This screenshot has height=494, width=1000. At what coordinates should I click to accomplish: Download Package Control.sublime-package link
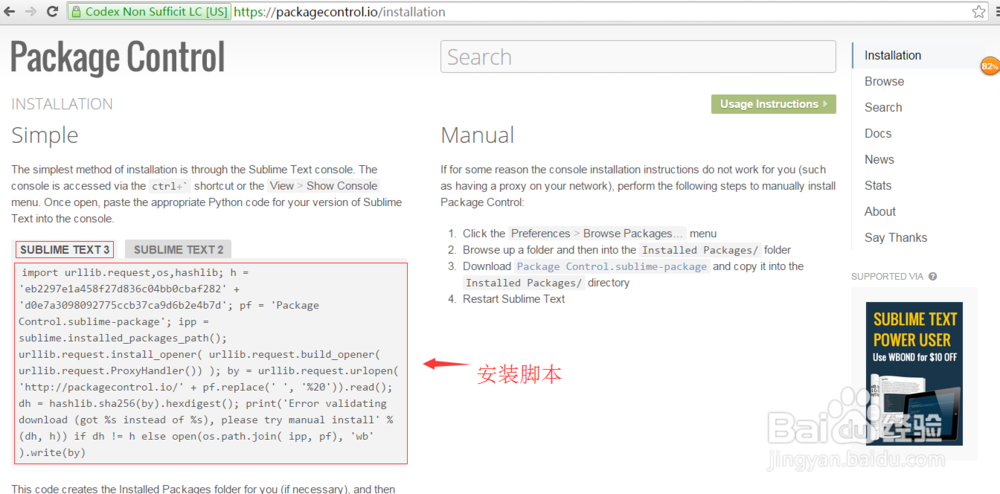coord(612,266)
